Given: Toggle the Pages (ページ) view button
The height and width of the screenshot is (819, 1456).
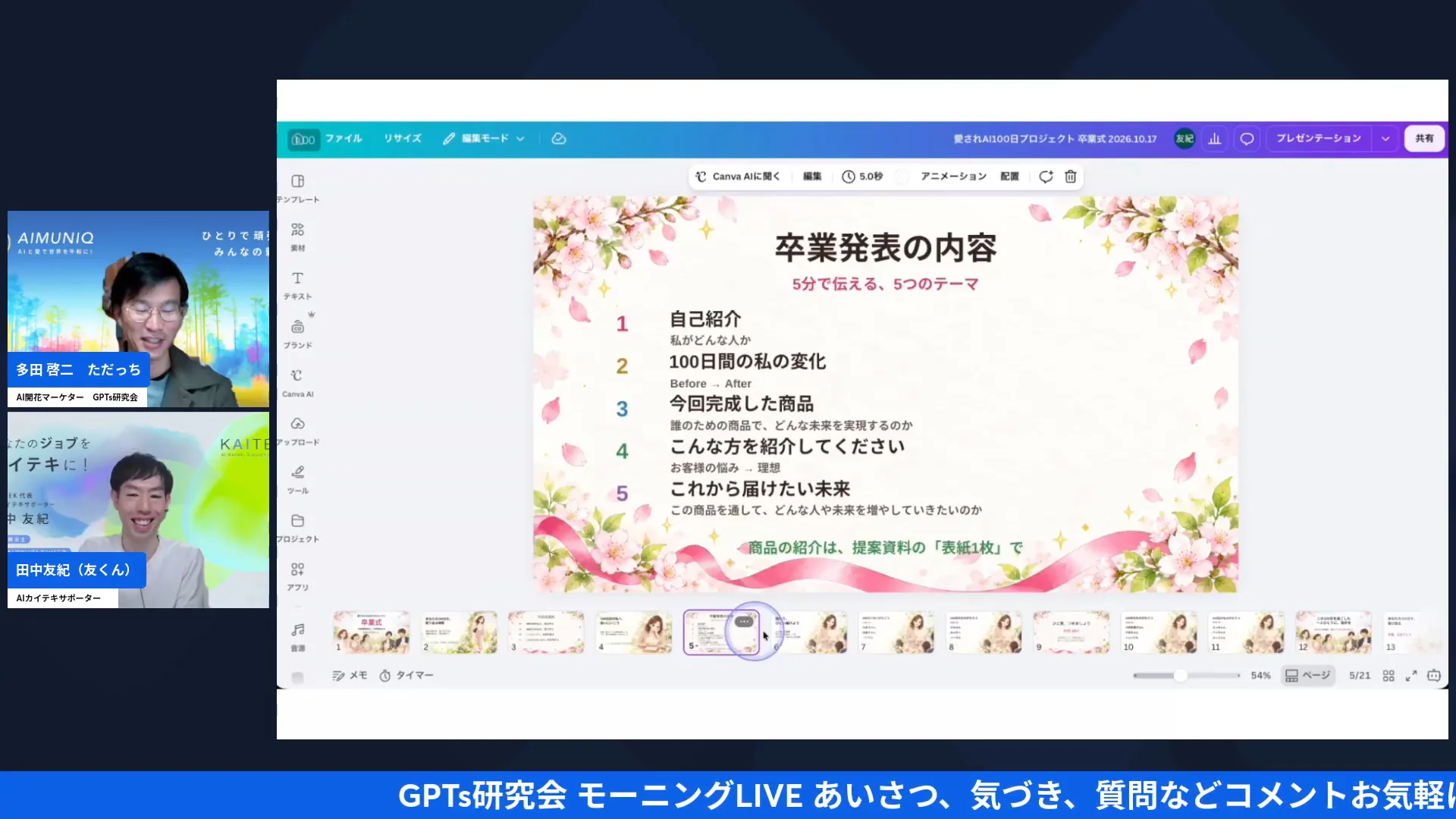Looking at the screenshot, I should [x=1308, y=676].
